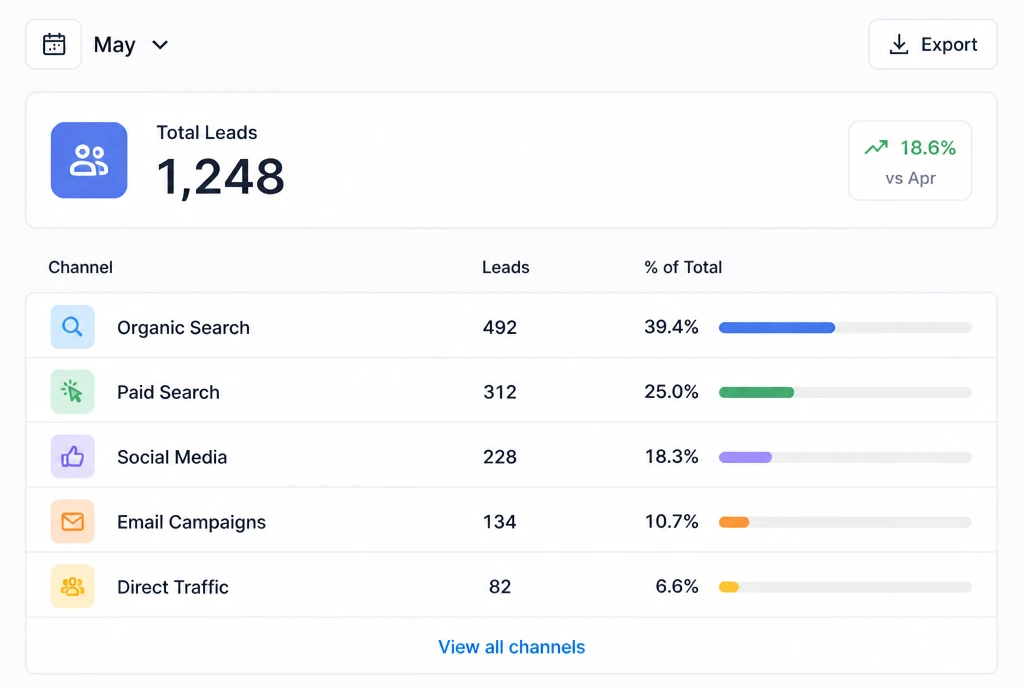Click the Direct Traffic people icon
The image size is (1024, 688).
point(72,586)
